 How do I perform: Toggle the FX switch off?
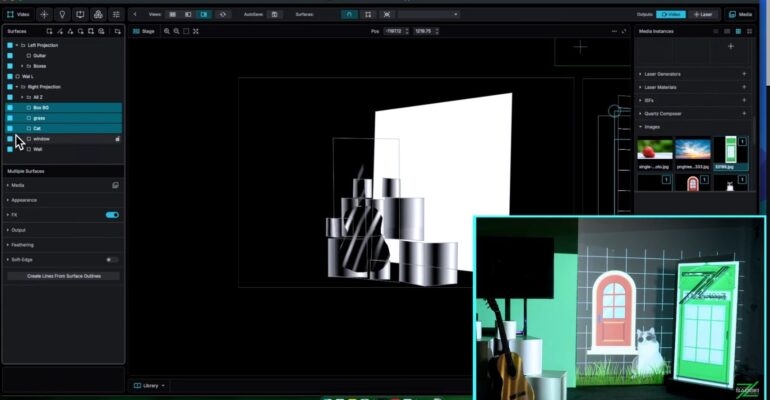tap(112, 215)
